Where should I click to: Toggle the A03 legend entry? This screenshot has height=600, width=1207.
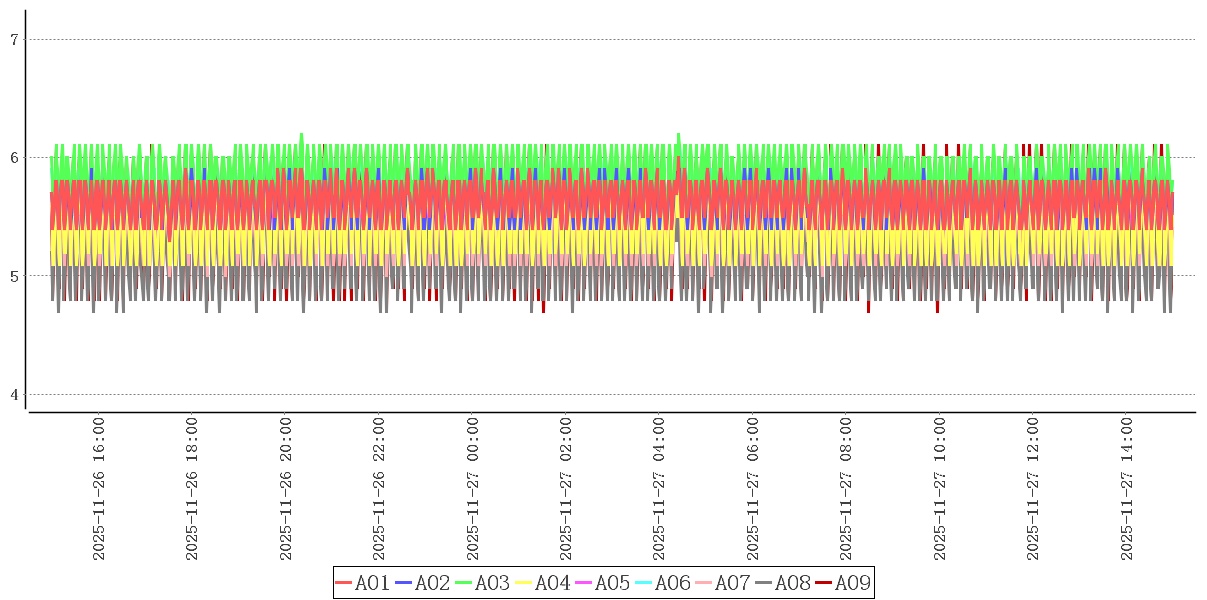point(492,583)
